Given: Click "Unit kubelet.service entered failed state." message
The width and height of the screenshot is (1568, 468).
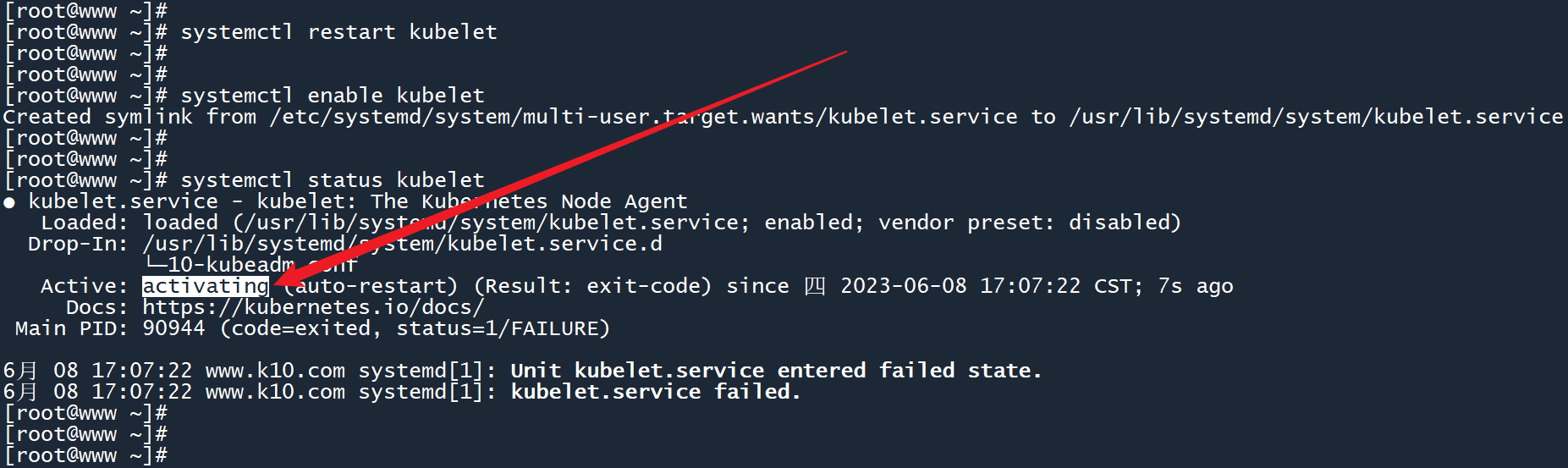Looking at the screenshot, I should (776, 371).
